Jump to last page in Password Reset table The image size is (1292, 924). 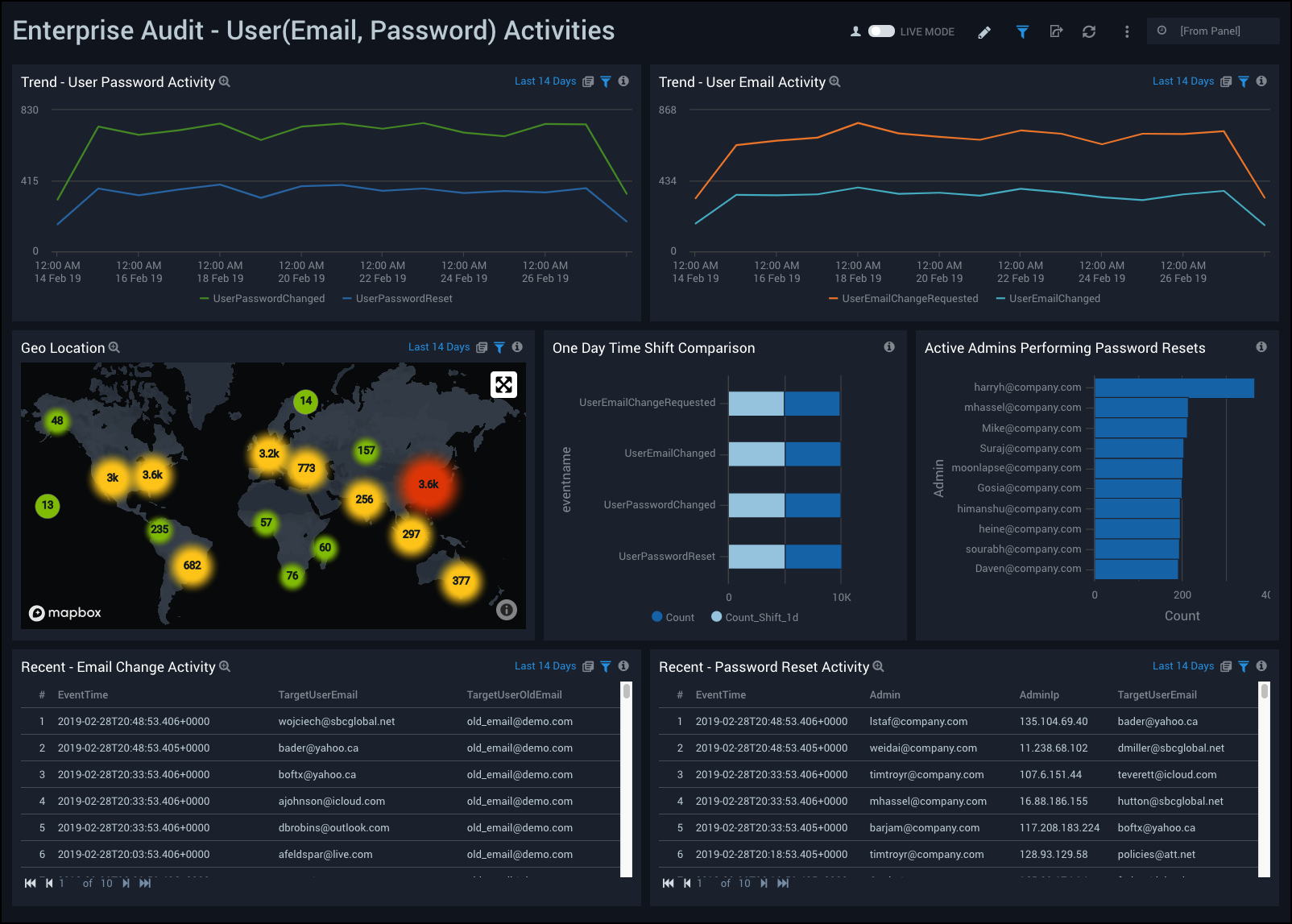click(x=783, y=884)
